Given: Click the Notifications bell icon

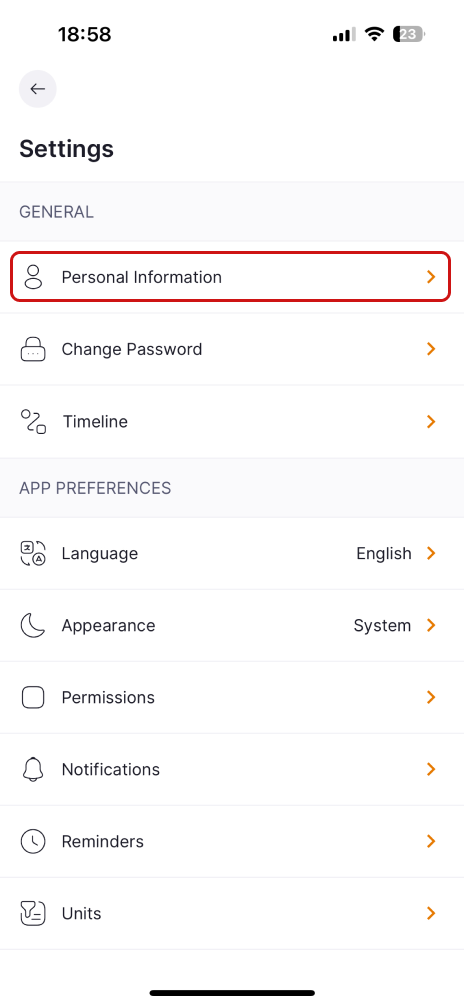Looking at the screenshot, I should [x=33, y=769].
